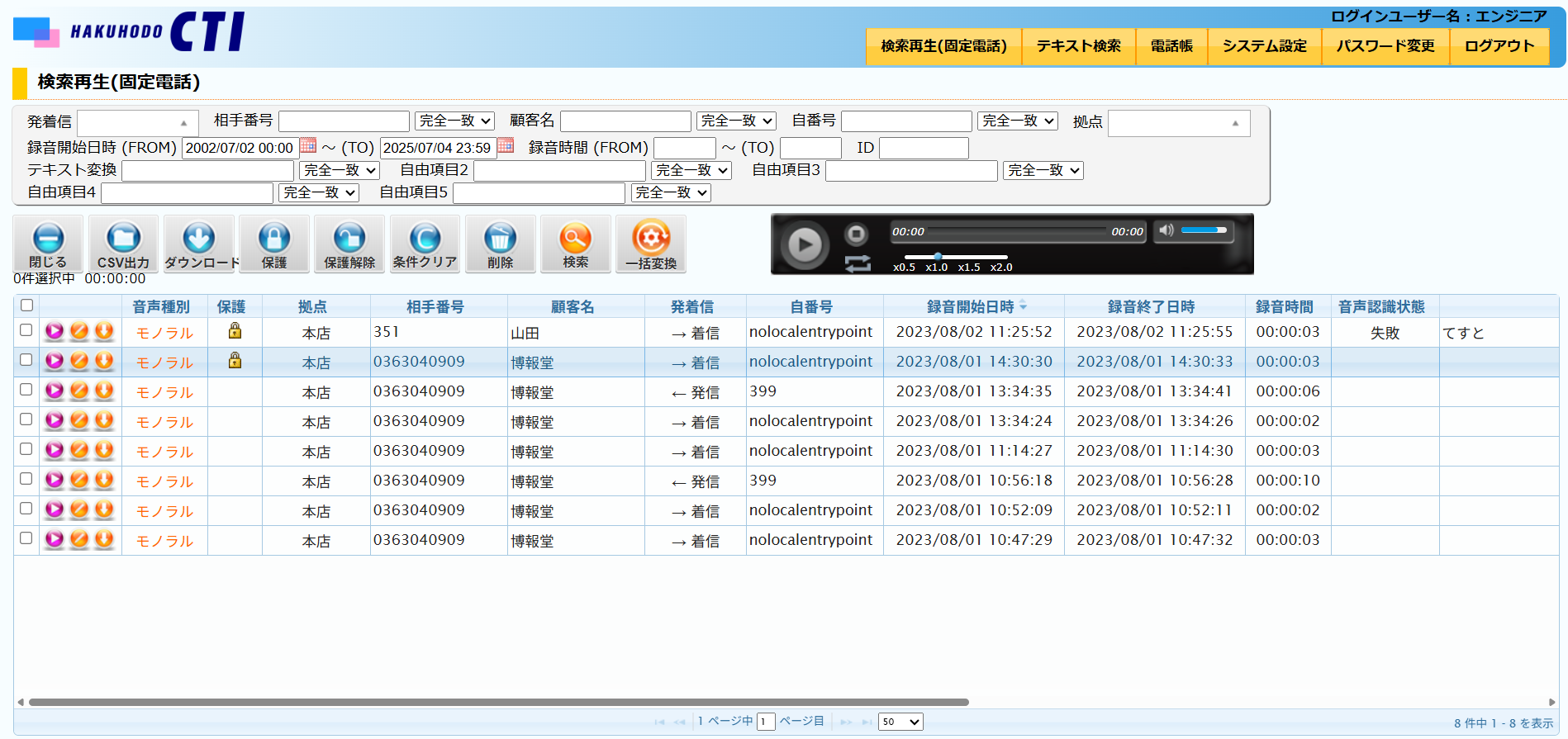Click the 保護 lock icon

tap(274, 239)
